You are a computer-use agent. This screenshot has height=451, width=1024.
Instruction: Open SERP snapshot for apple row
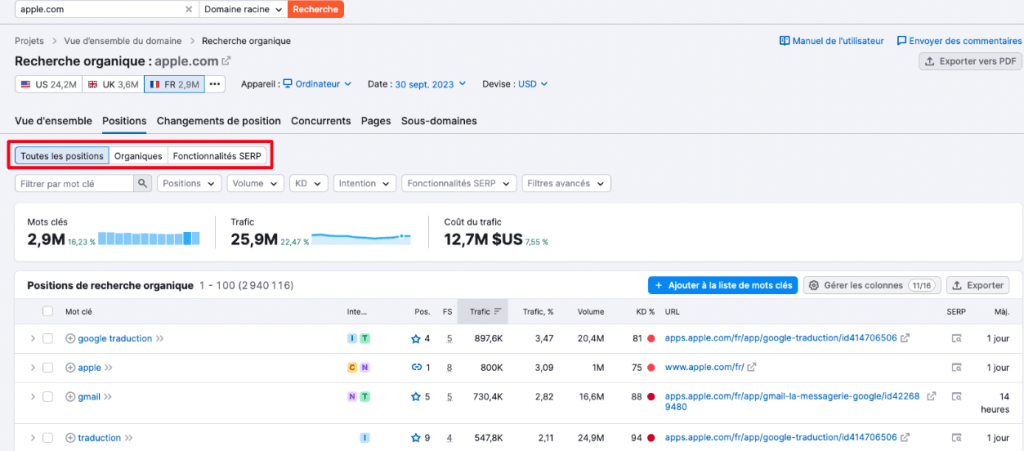pyautogui.click(x=957, y=367)
